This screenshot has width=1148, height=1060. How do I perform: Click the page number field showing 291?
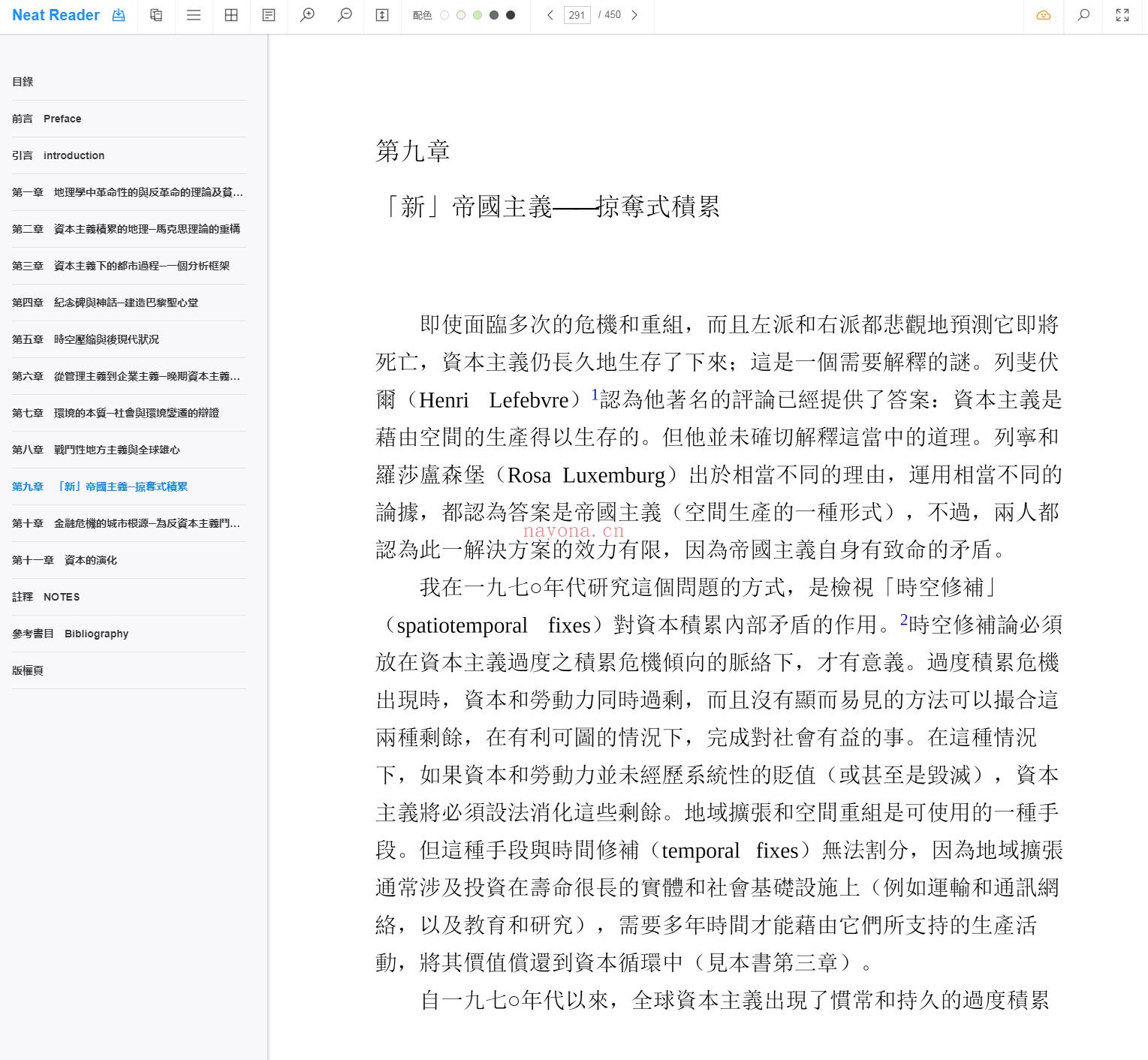point(577,15)
